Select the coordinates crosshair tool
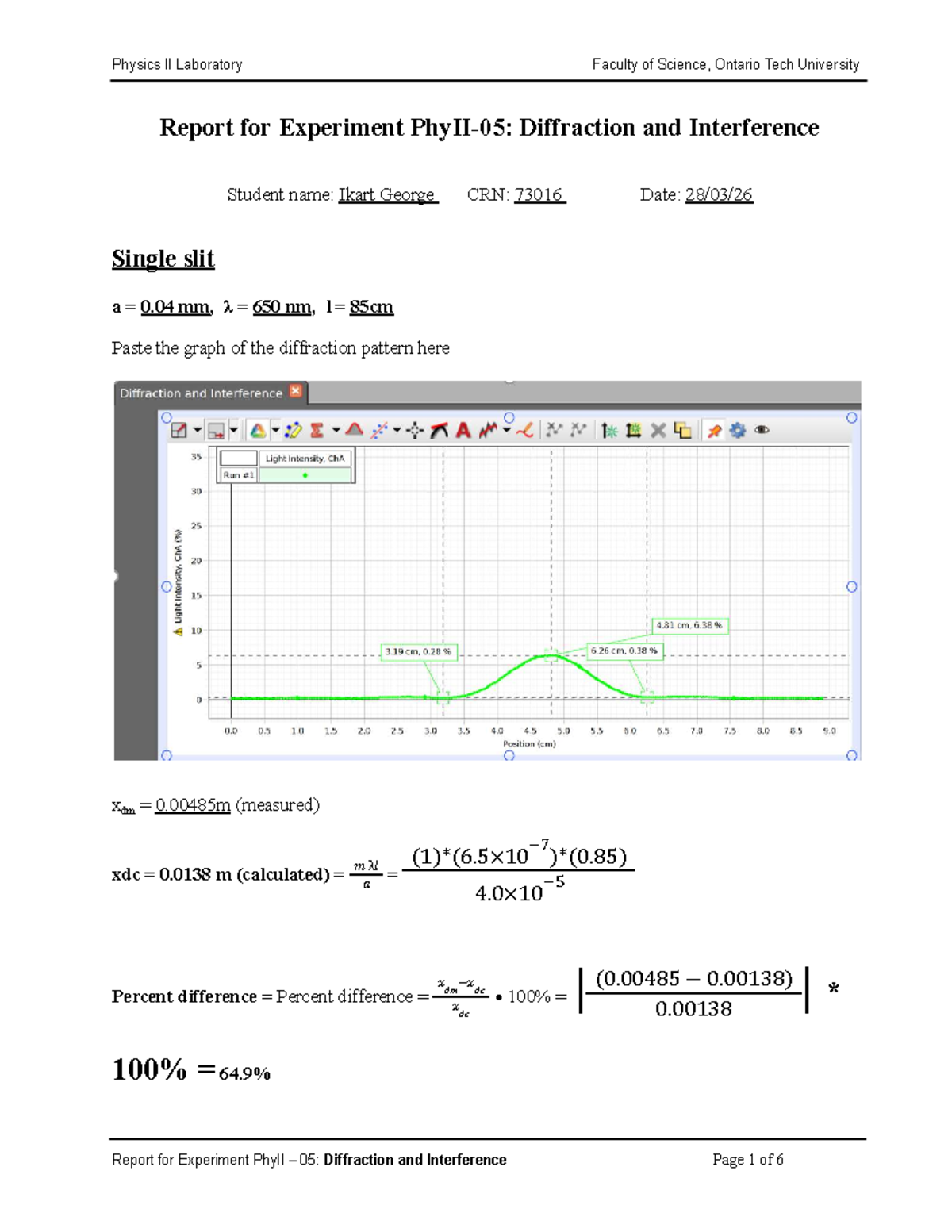 415,431
